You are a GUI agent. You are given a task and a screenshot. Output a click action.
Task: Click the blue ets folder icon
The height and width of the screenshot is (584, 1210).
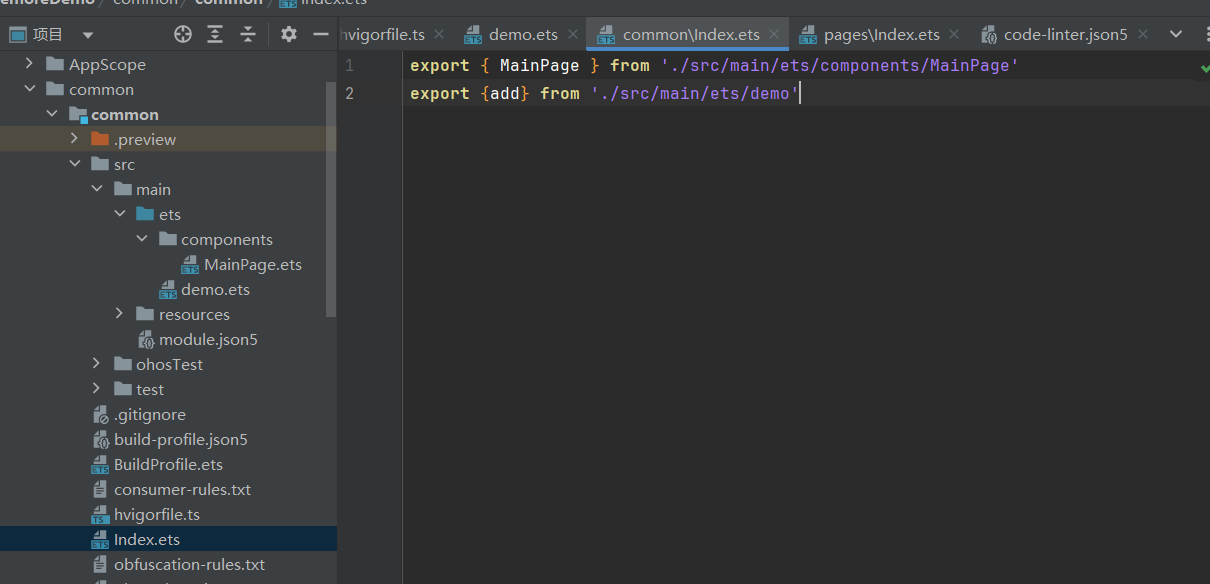[x=145, y=215]
